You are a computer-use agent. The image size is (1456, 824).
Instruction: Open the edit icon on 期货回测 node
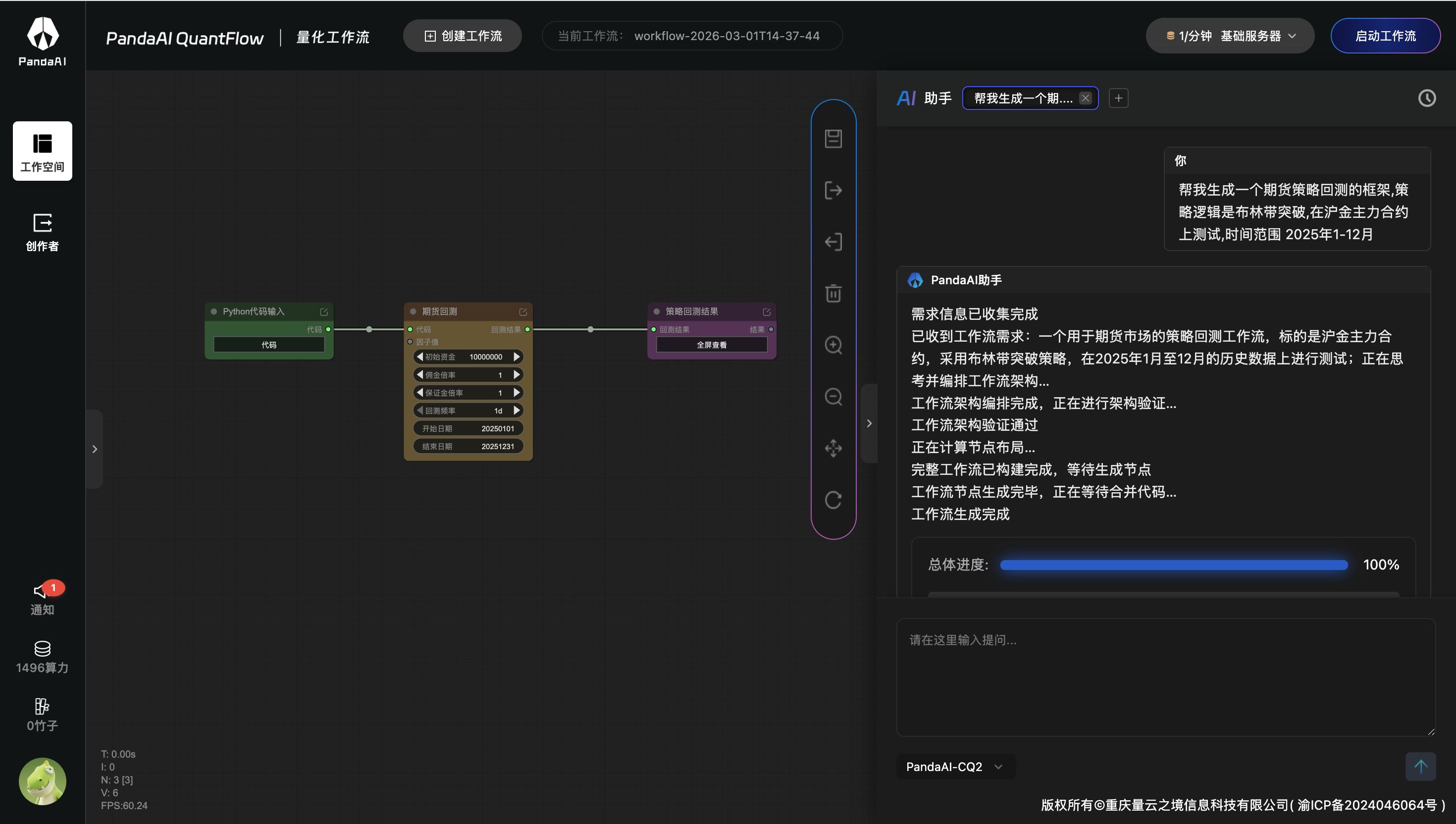(523, 312)
